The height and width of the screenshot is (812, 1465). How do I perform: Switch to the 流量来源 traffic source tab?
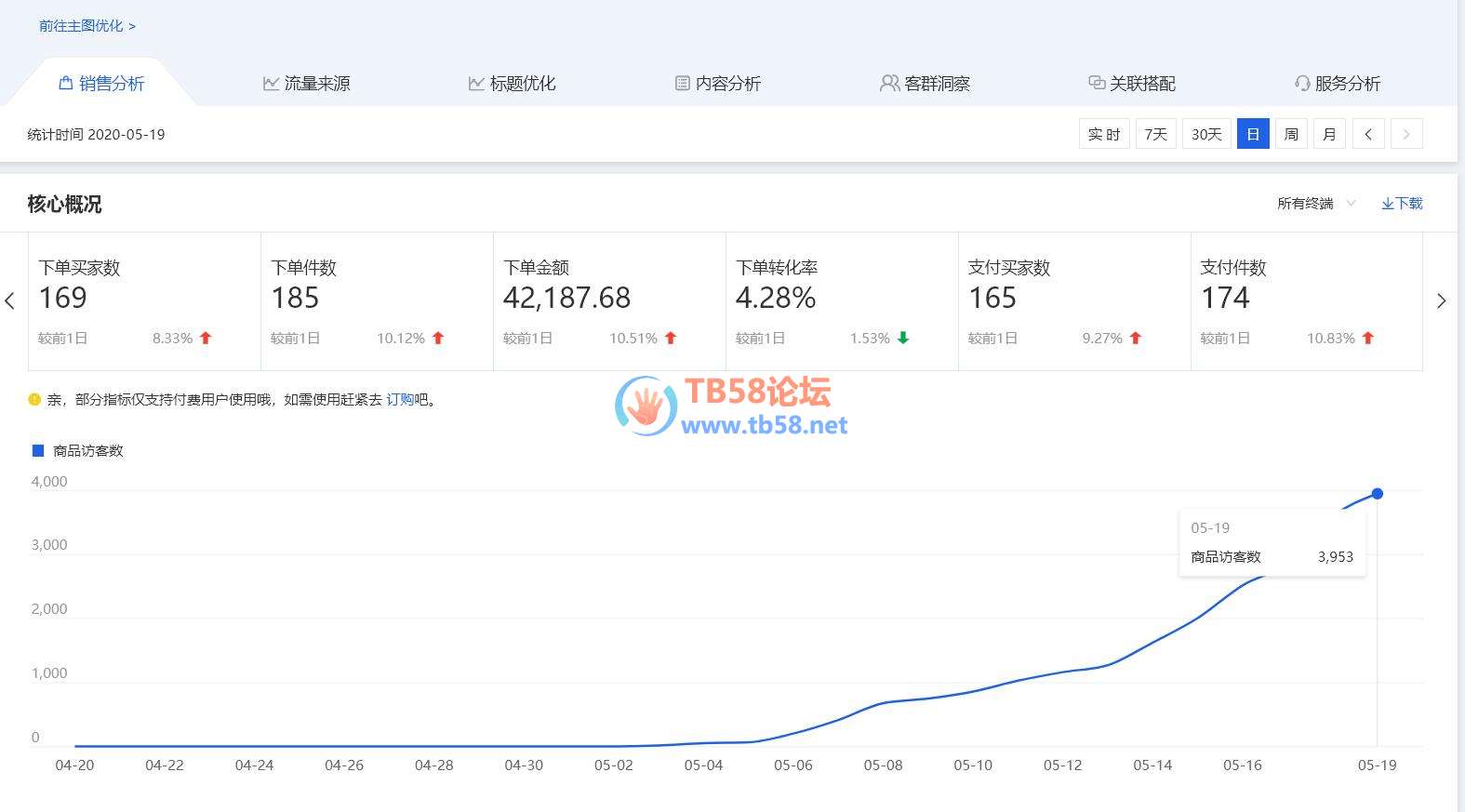coord(306,84)
